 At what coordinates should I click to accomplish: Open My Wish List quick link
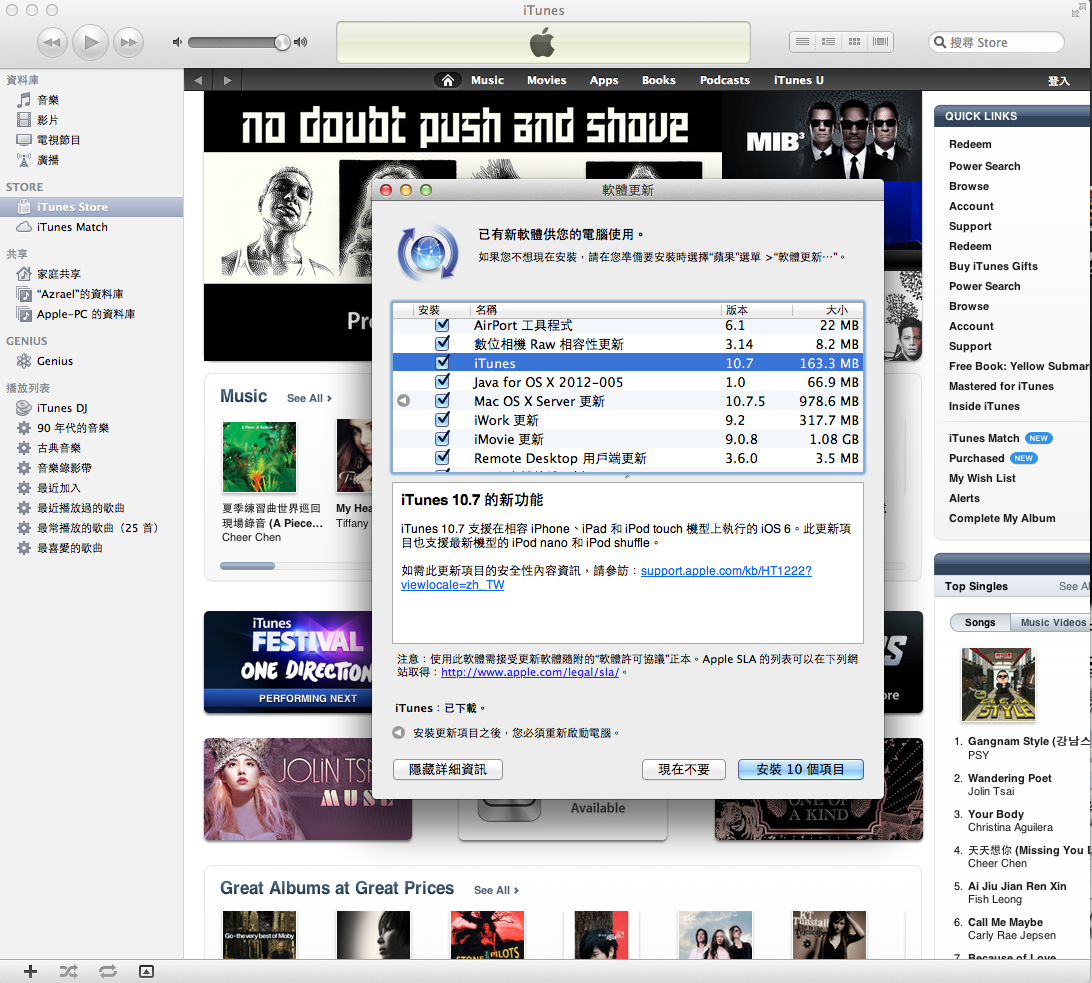pyautogui.click(x=982, y=478)
